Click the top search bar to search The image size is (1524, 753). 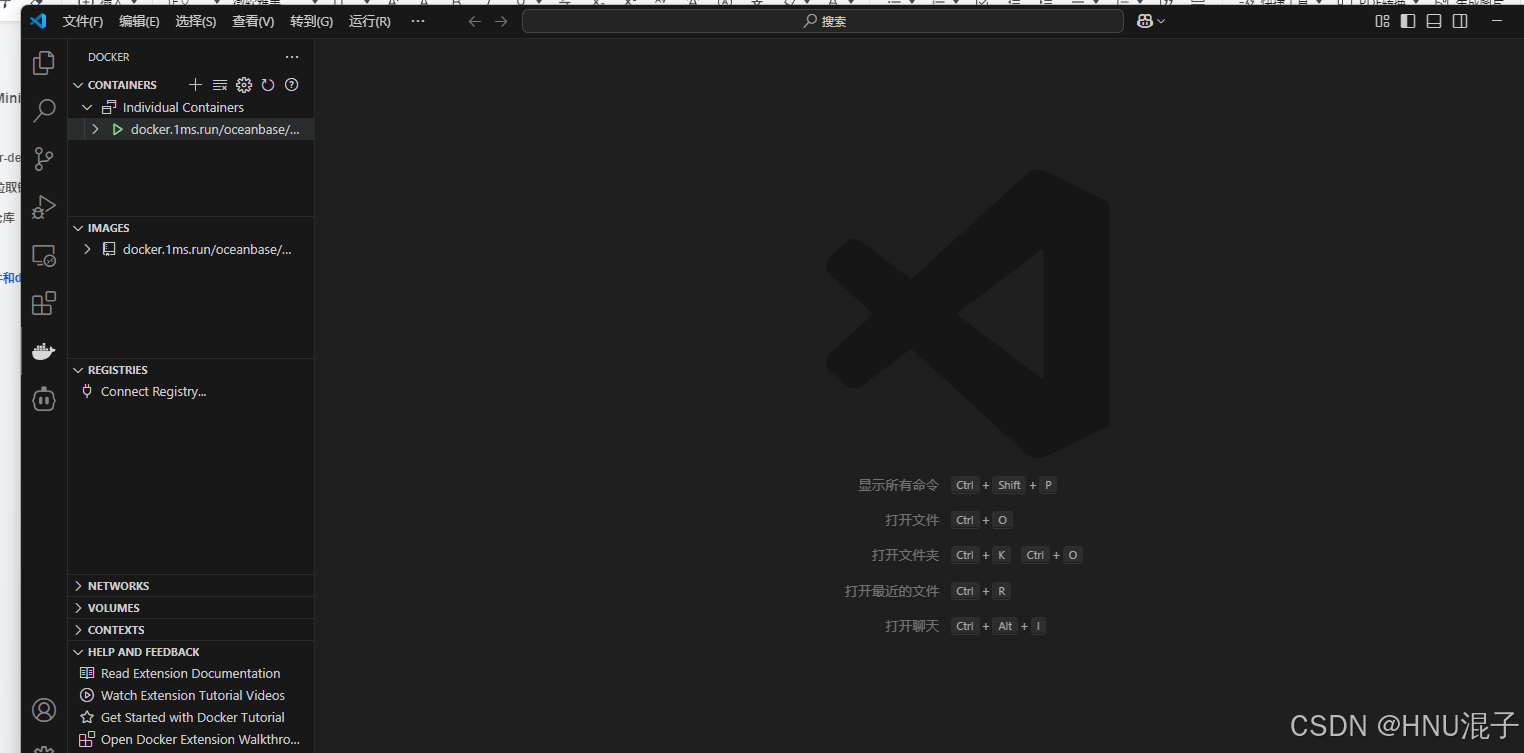(822, 20)
